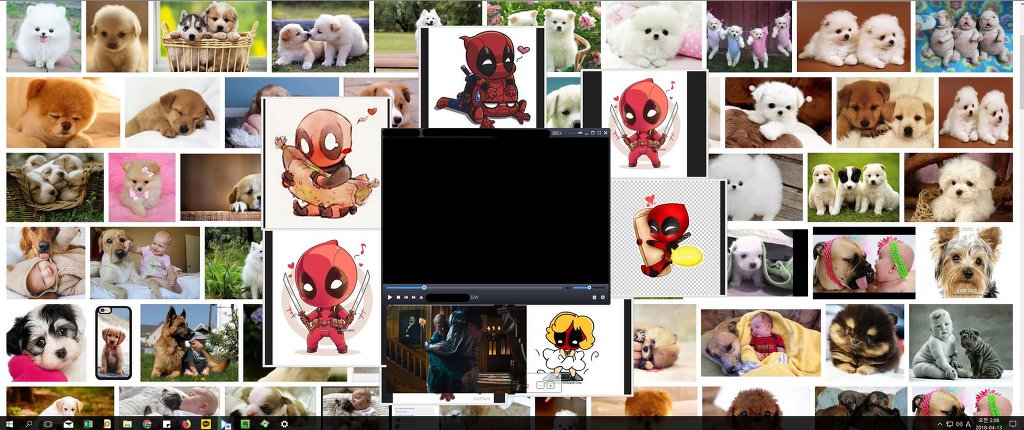Open the green app icon on taskbar
Image resolution: width=1024 pixels, height=430 pixels.
coord(245,424)
